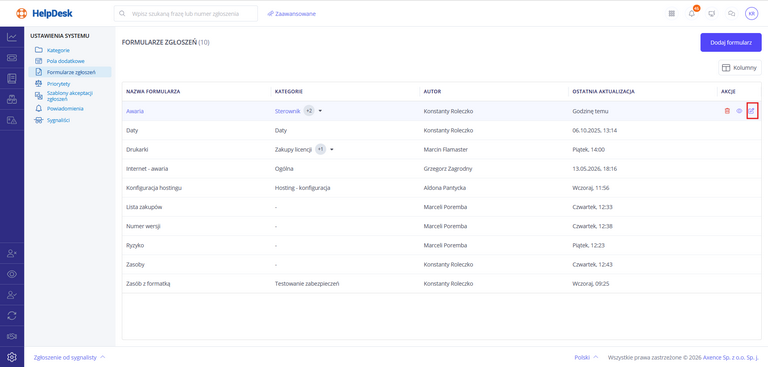The image size is (768, 367).
Task: Sort by Kategorie column header
Action: point(288,92)
